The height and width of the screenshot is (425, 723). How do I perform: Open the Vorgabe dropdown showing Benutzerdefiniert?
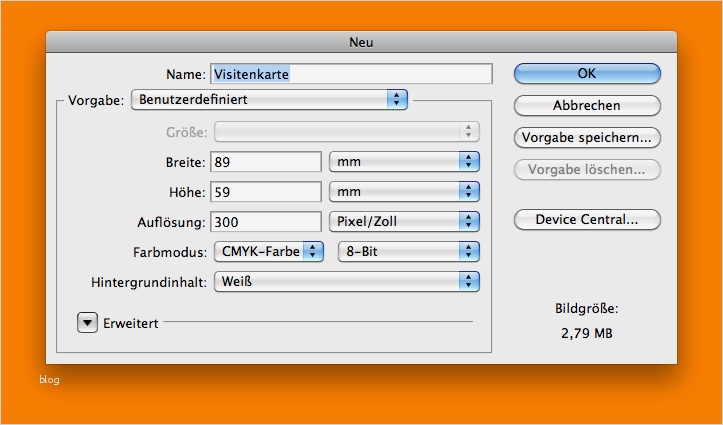[x=269, y=100]
